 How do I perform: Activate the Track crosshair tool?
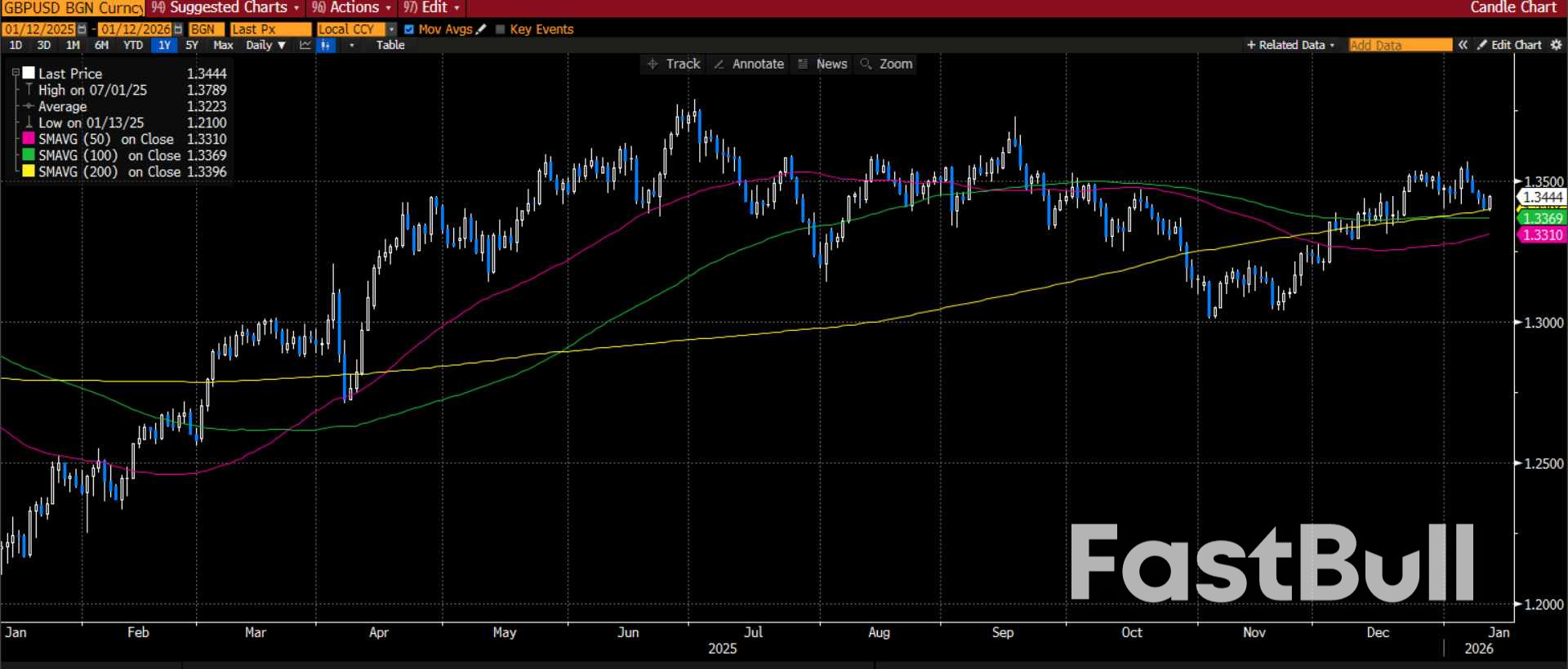(x=674, y=64)
